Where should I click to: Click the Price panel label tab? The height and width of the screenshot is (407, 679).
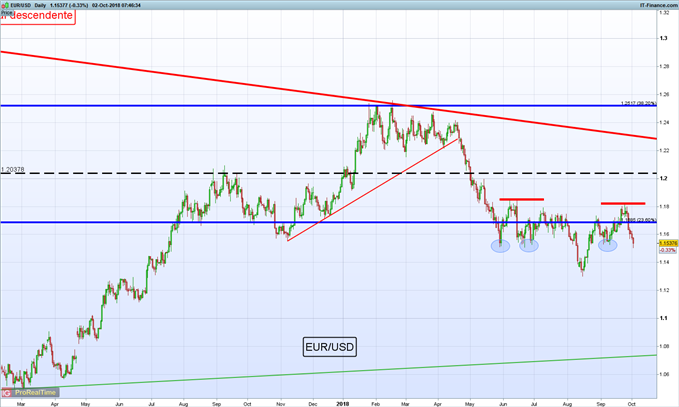click(x=6, y=13)
